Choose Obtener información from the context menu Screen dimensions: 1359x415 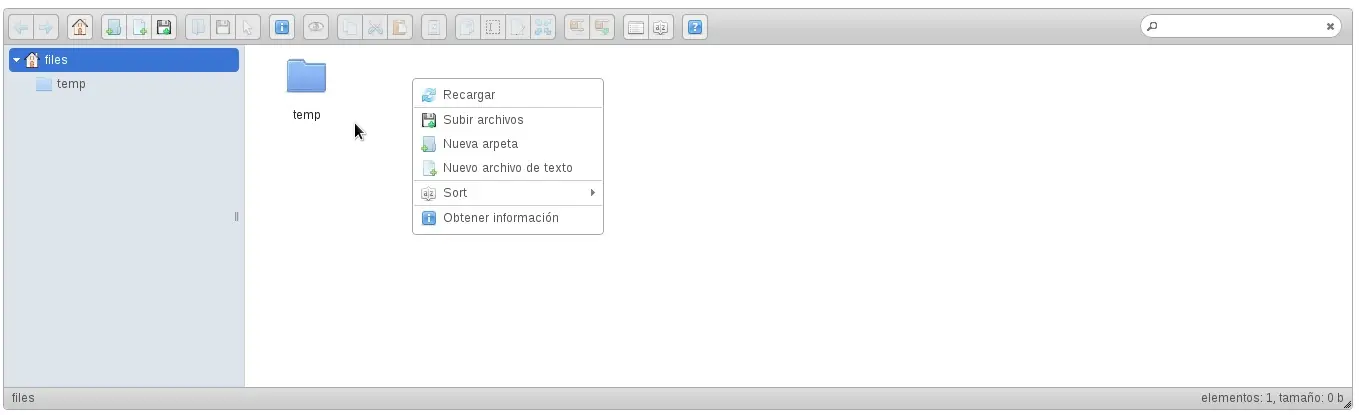pyautogui.click(x=508, y=218)
